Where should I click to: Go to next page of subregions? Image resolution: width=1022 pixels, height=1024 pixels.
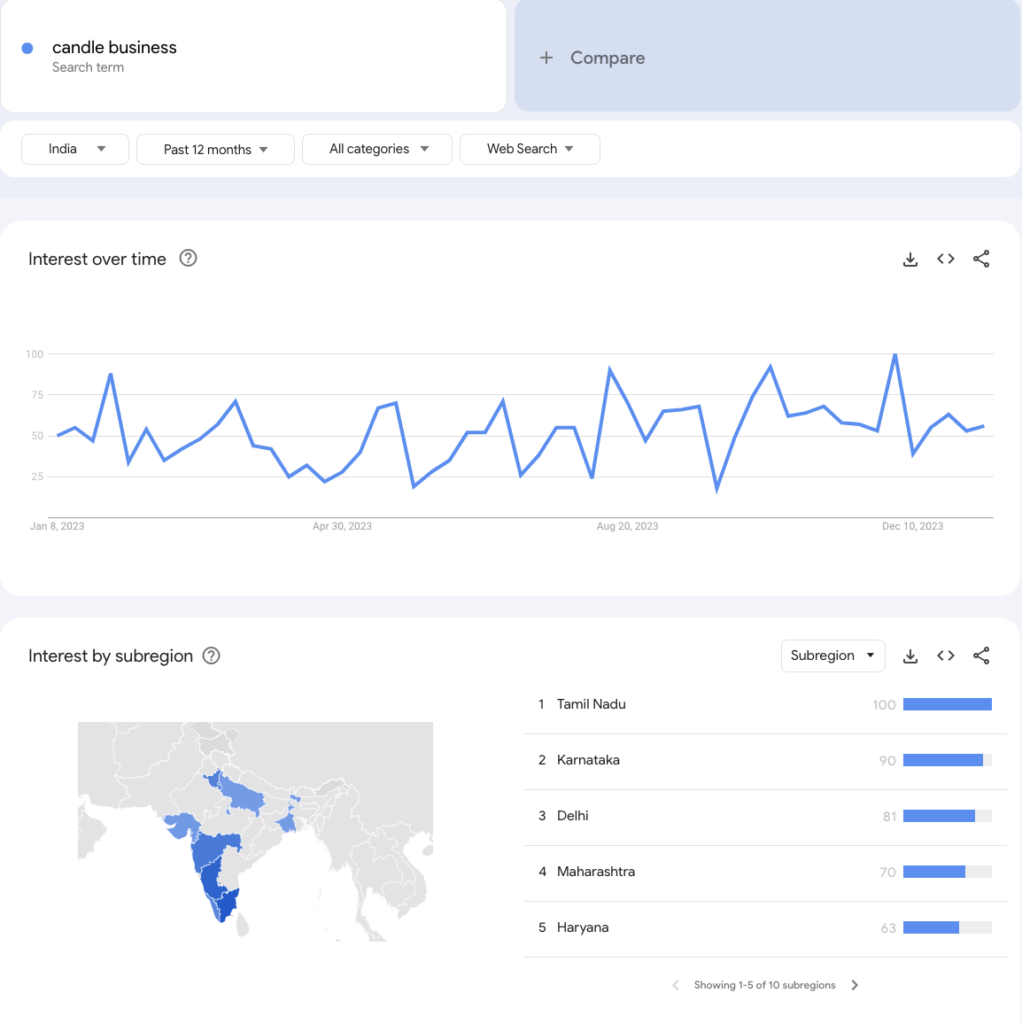pyautogui.click(x=854, y=985)
